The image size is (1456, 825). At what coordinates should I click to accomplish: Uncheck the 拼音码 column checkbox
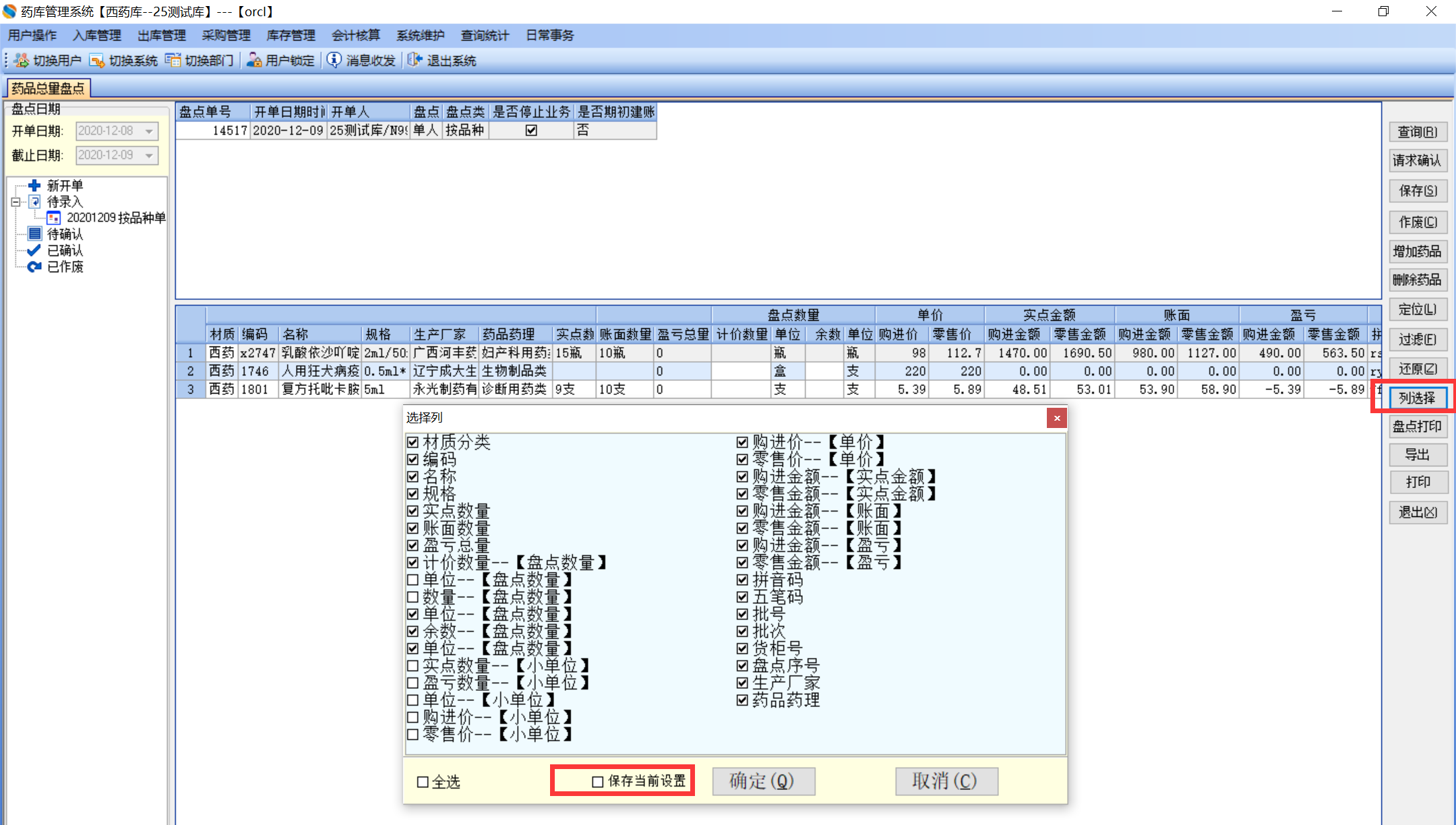coord(742,580)
